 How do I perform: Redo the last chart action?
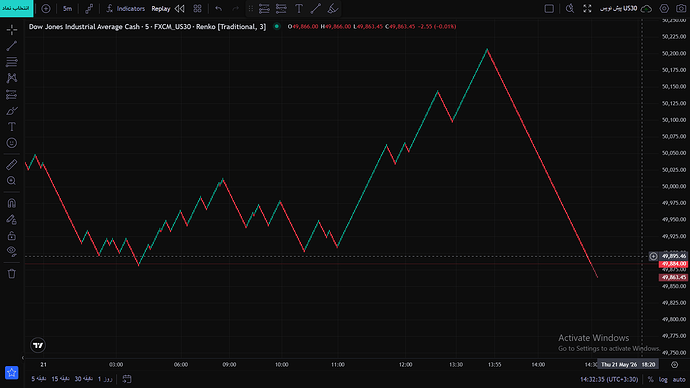(236, 9)
